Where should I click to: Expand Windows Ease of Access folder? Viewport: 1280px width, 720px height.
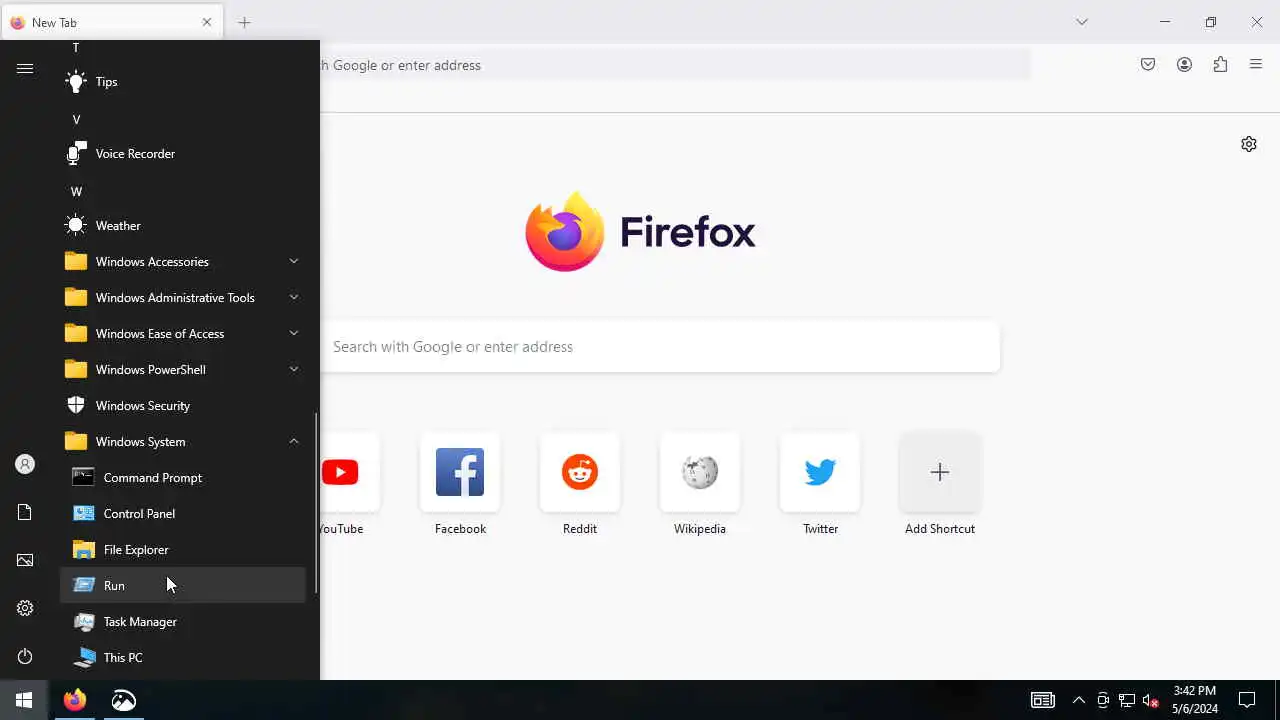[x=183, y=334]
